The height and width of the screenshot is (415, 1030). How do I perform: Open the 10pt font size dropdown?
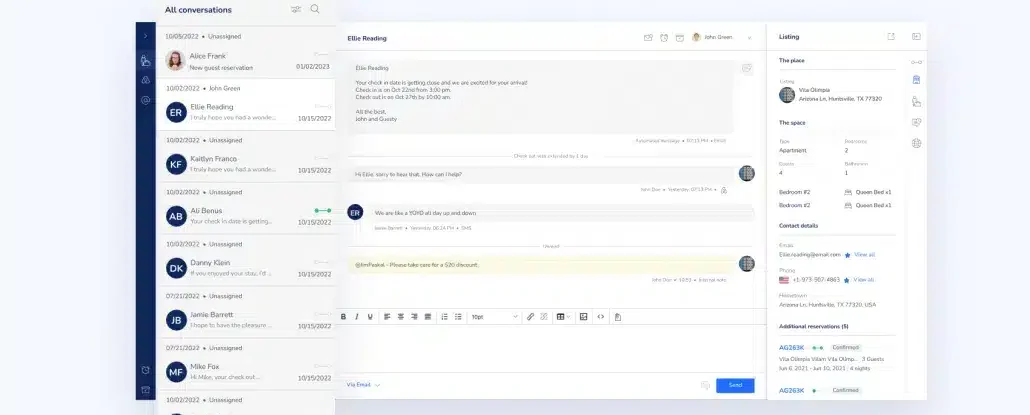coord(494,317)
